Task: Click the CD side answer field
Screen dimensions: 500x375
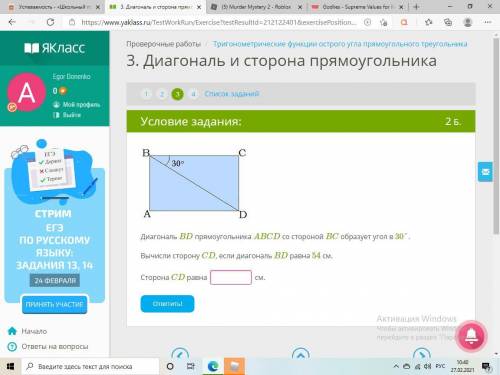Action: pos(231,277)
